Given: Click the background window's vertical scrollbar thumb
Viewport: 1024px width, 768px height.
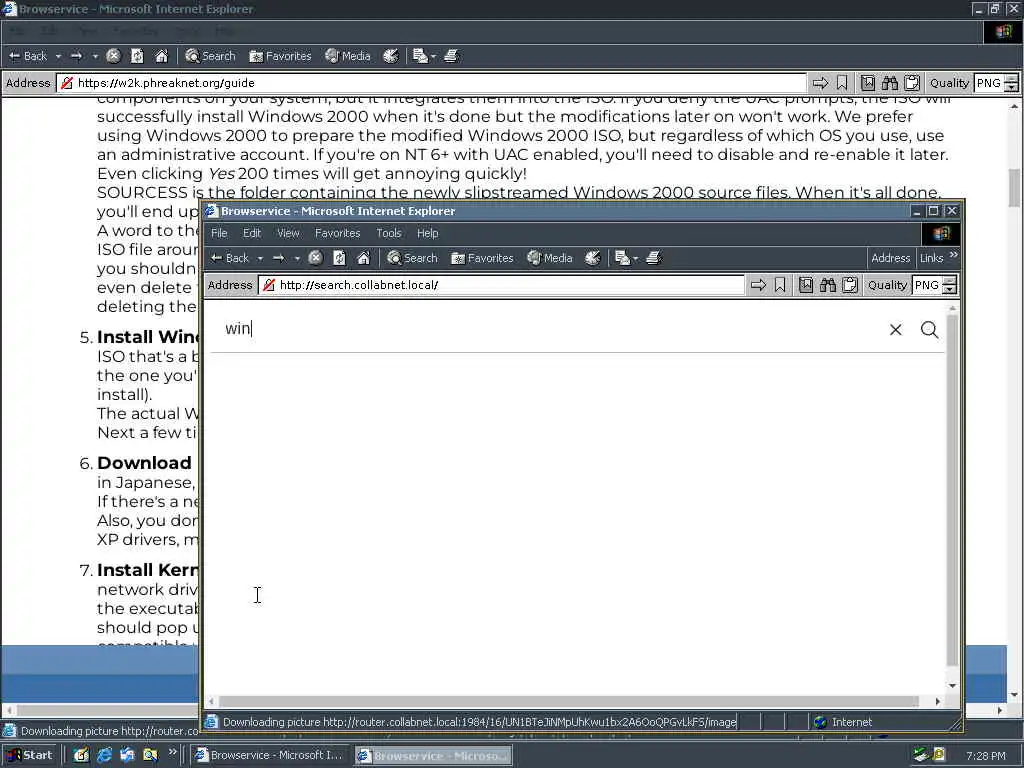Looking at the screenshot, I should click(x=1014, y=188).
